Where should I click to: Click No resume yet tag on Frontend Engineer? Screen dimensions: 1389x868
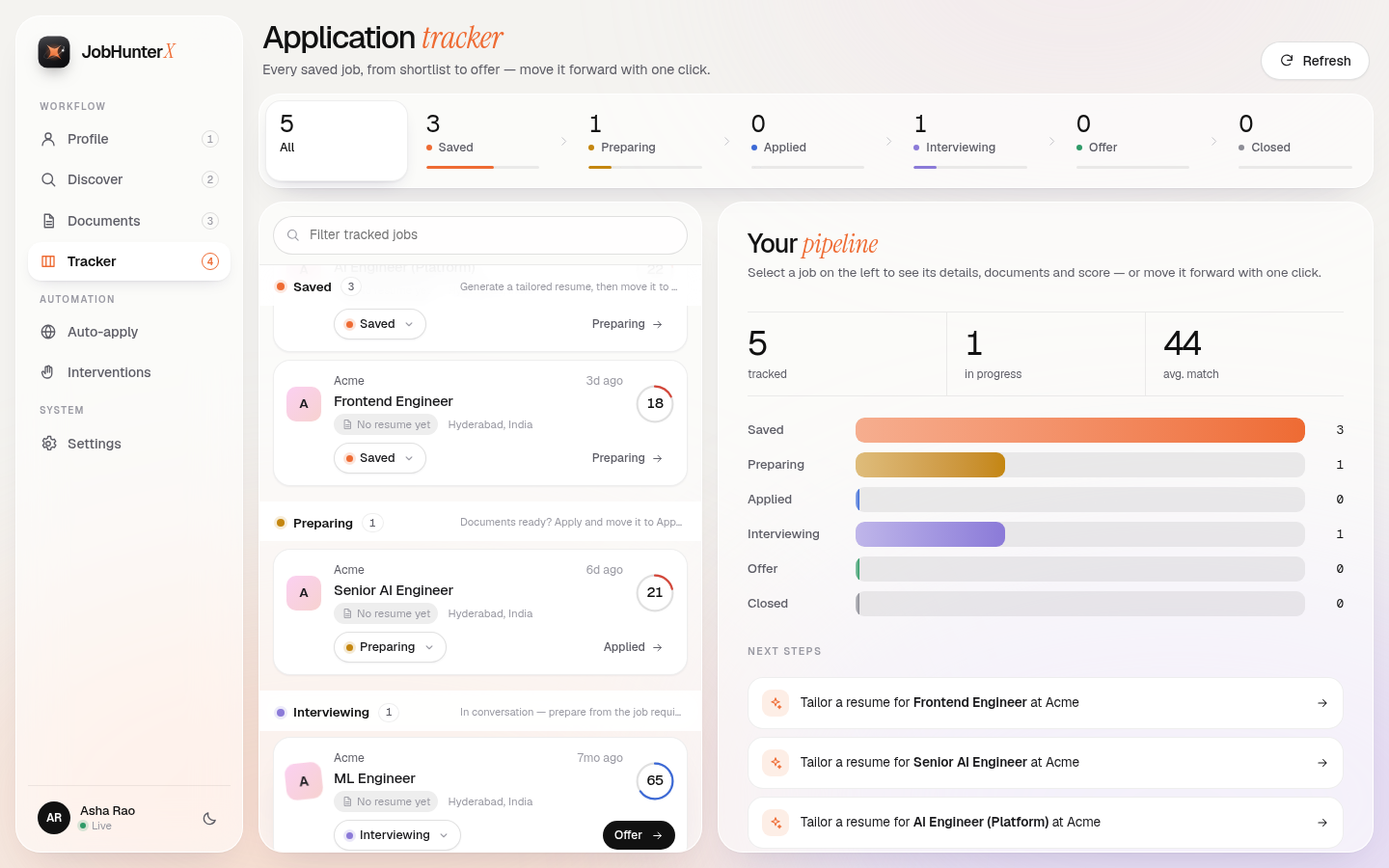[386, 424]
